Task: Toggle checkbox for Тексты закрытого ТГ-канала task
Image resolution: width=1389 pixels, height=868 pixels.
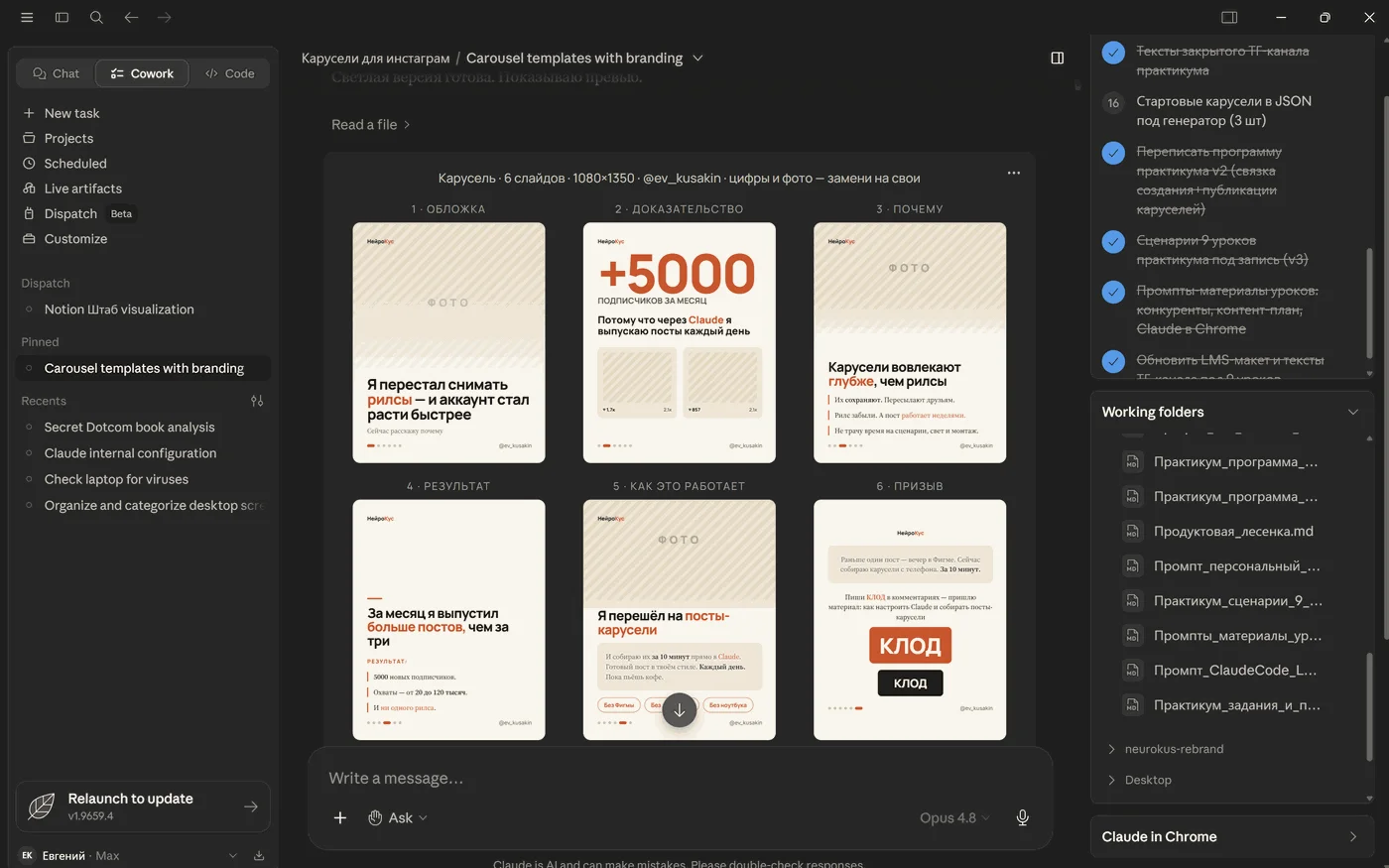Action: (1113, 52)
